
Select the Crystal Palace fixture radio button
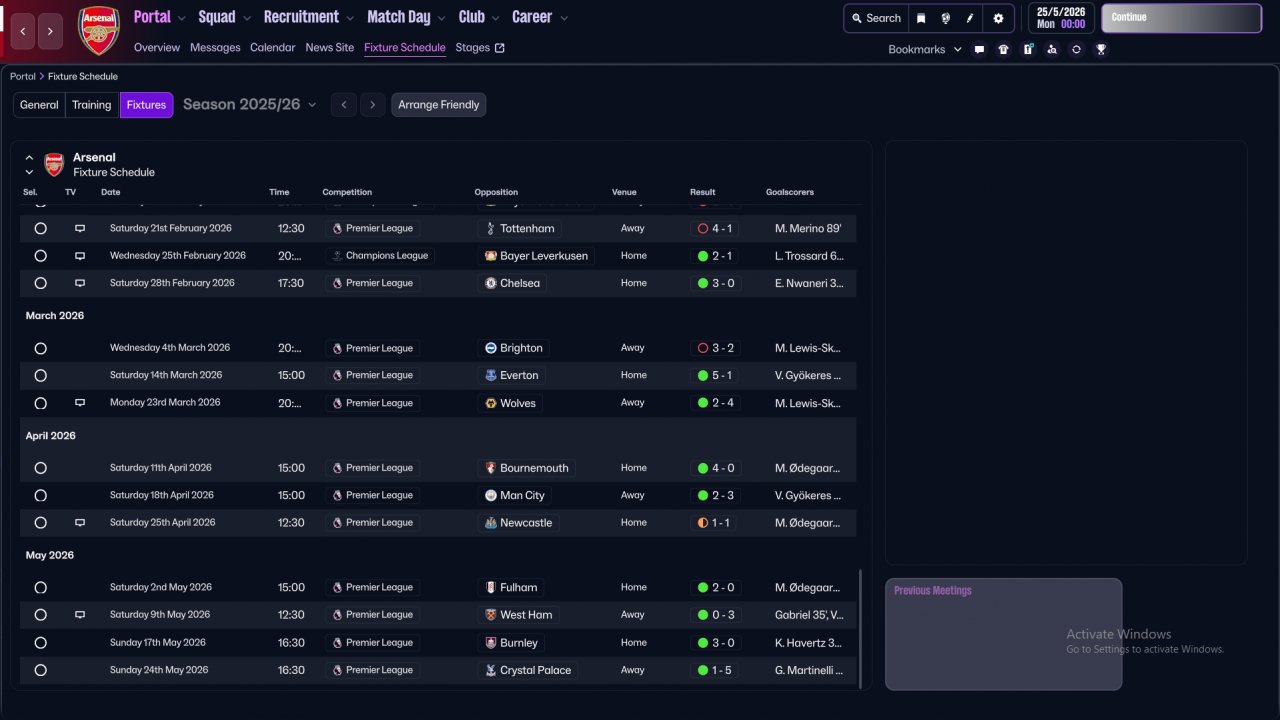tap(40, 670)
